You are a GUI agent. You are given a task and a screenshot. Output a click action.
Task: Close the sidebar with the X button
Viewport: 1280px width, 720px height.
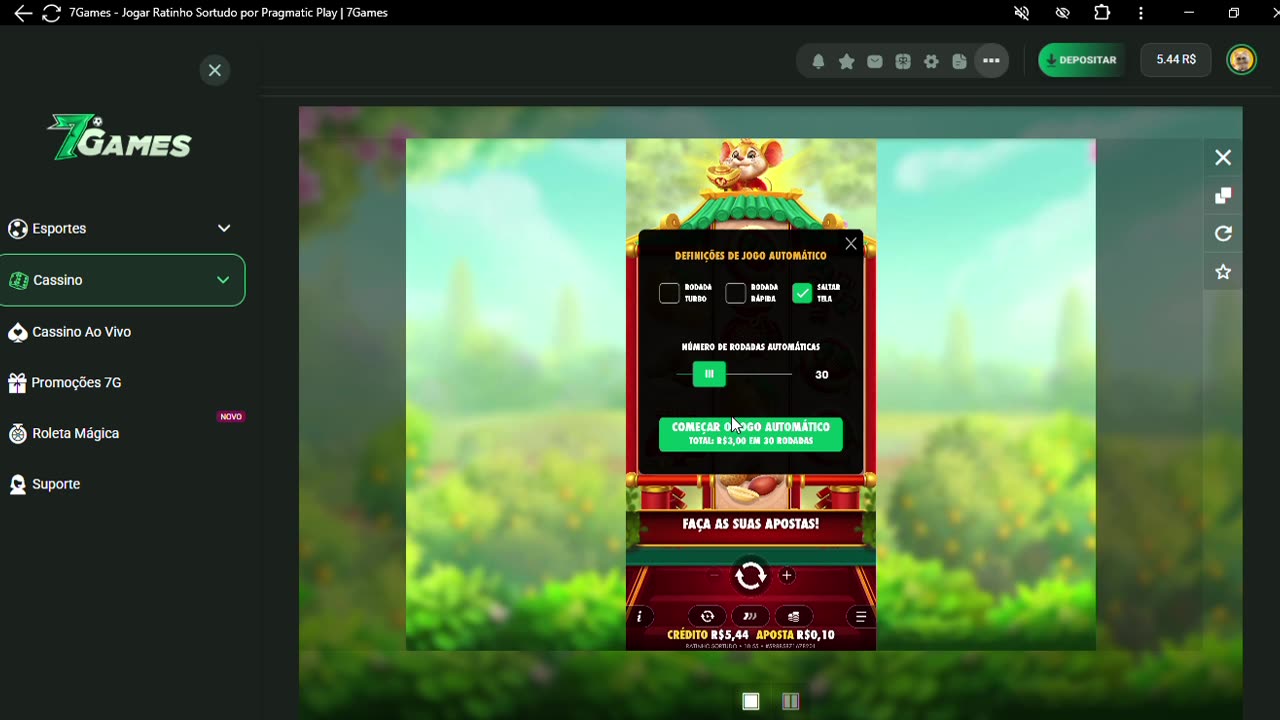pos(215,70)
